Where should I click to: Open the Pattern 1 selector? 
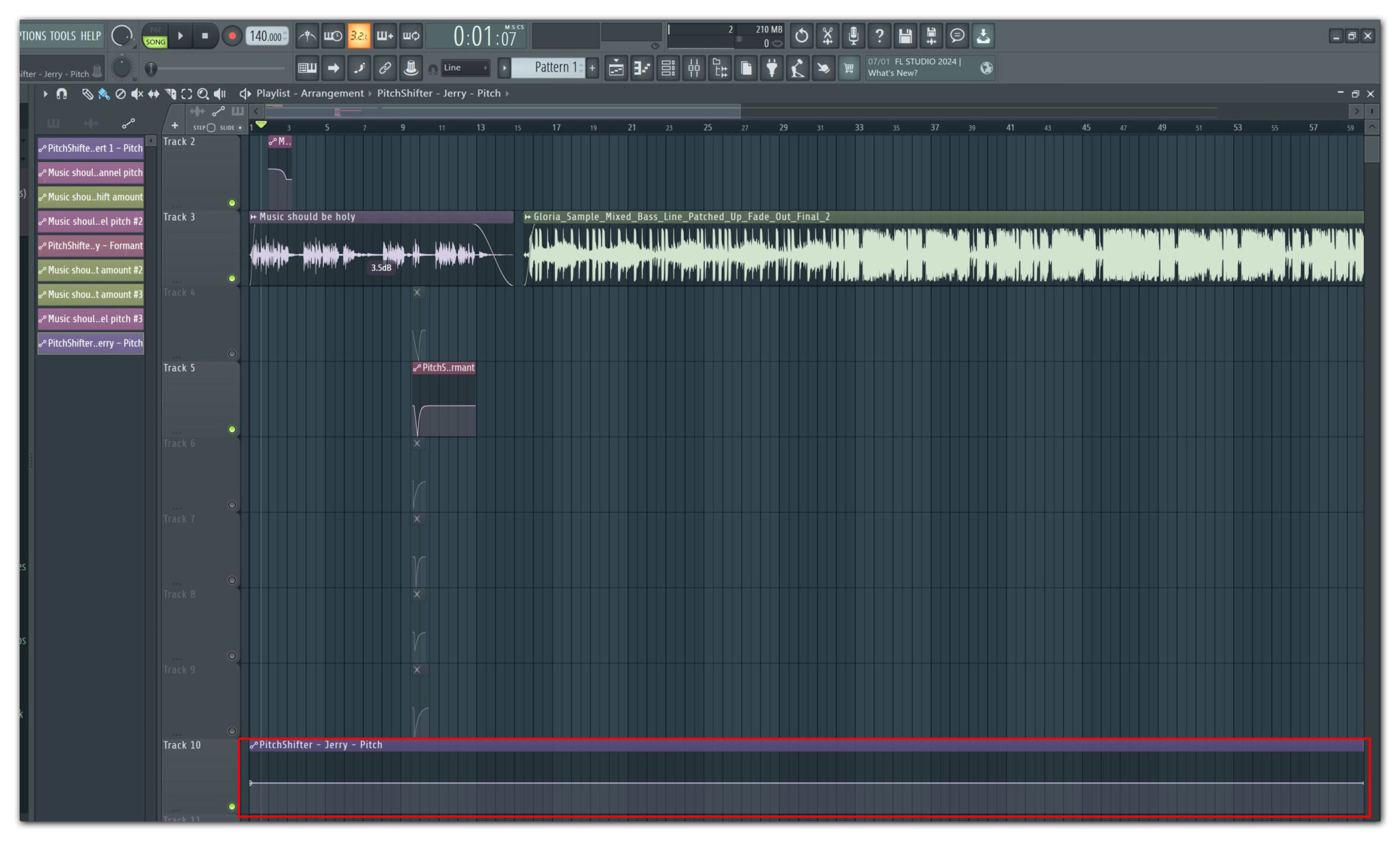548,68
